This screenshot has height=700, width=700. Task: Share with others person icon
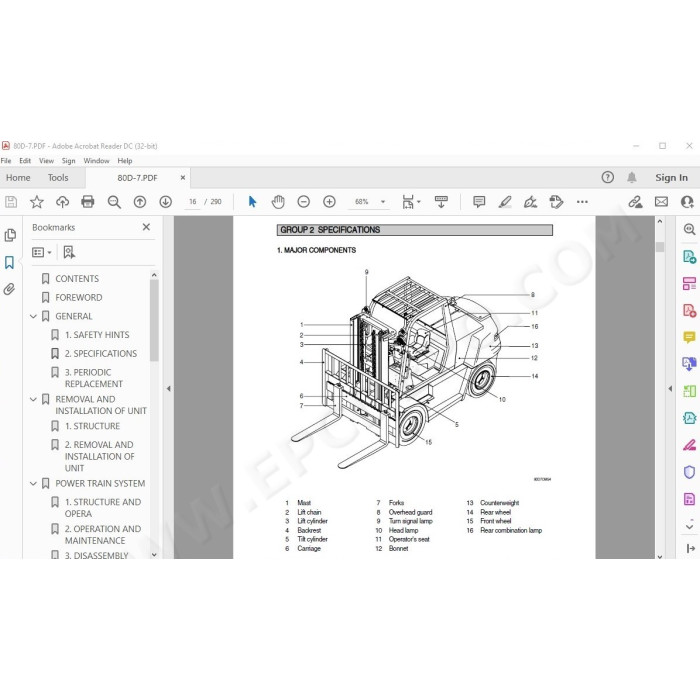click(x=687, y=202)
